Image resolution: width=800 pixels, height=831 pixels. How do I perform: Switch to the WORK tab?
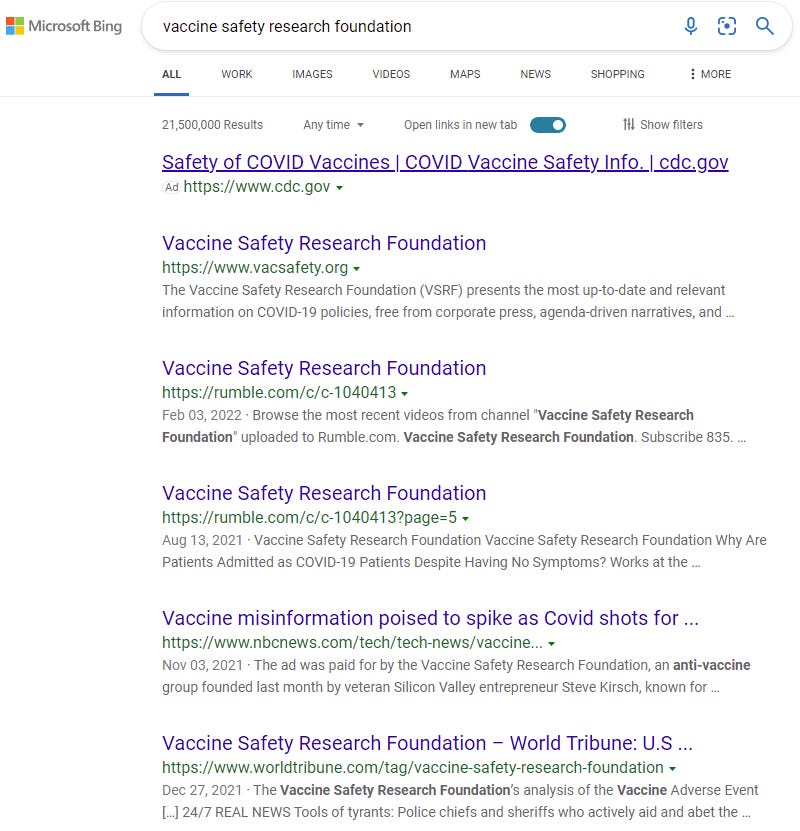pos(237,74)
